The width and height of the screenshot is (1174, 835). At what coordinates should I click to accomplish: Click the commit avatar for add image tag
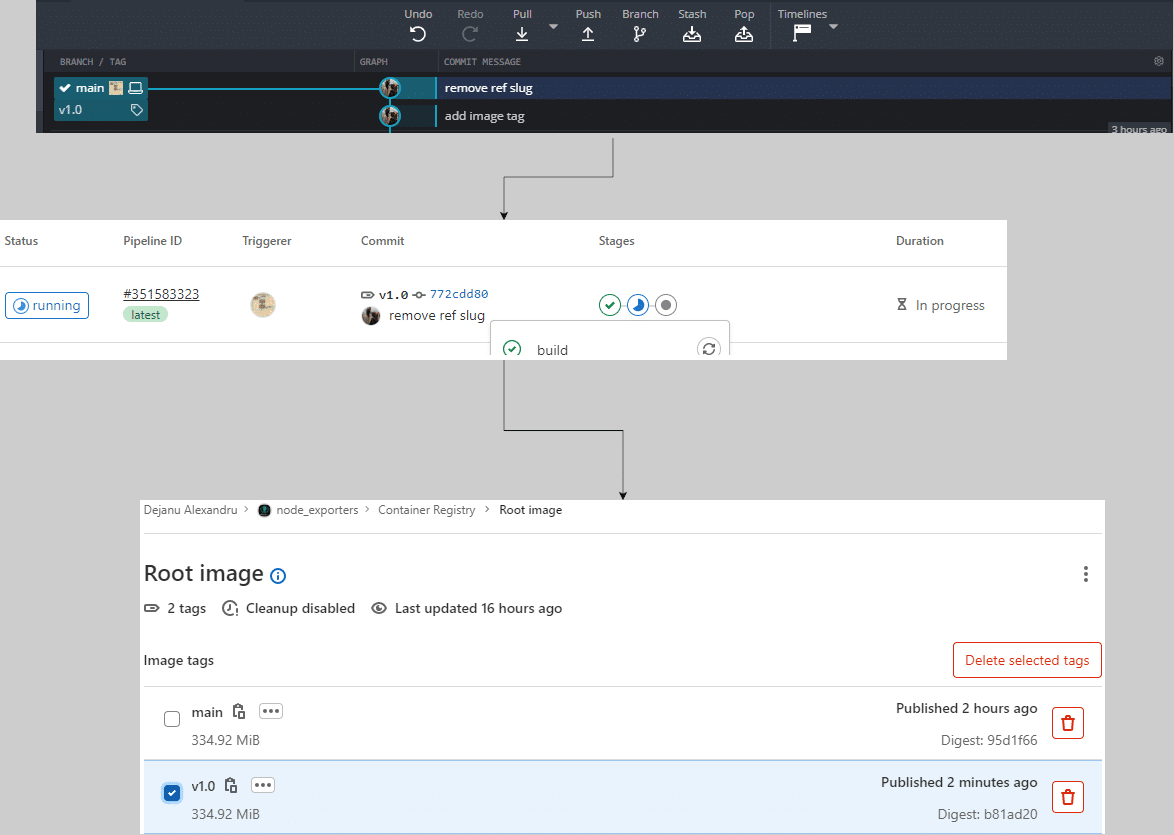point(389,115)
